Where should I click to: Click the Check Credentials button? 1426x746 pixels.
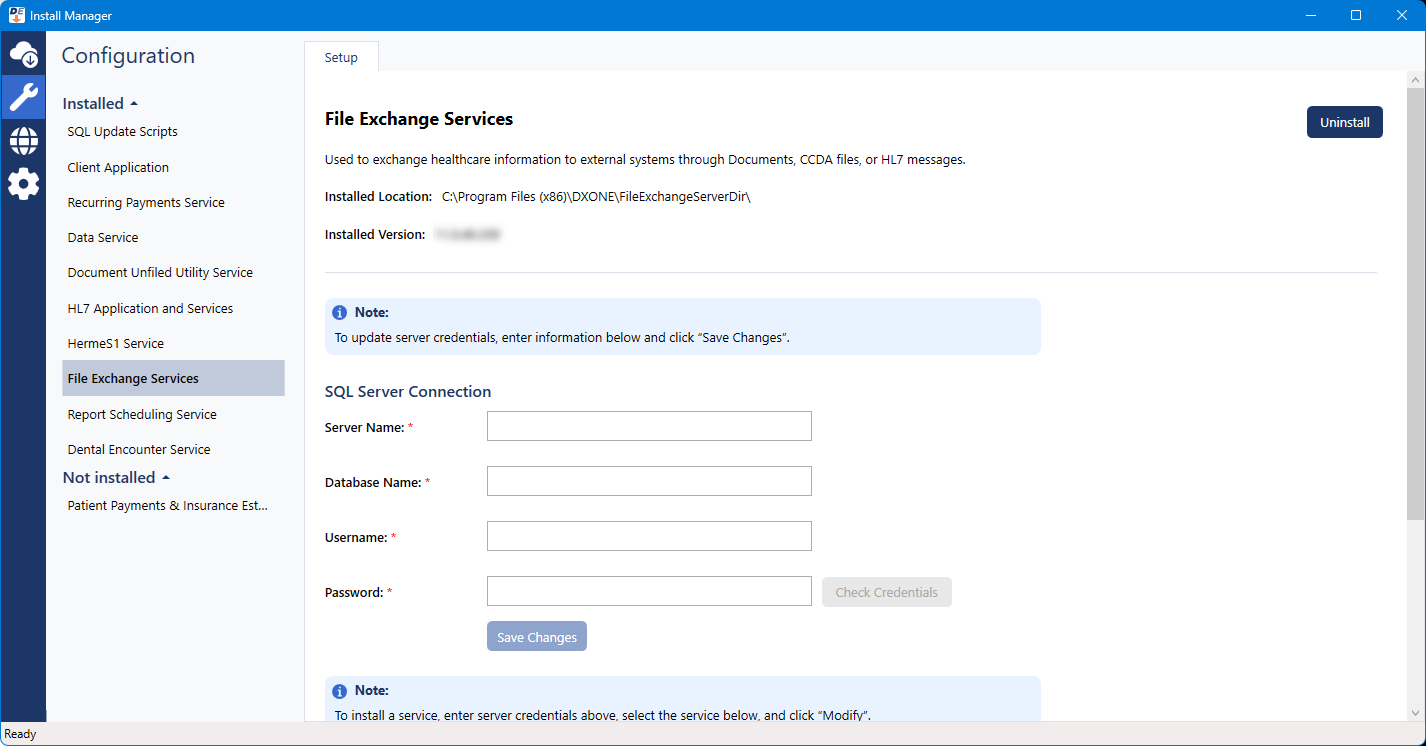point(886,592)
